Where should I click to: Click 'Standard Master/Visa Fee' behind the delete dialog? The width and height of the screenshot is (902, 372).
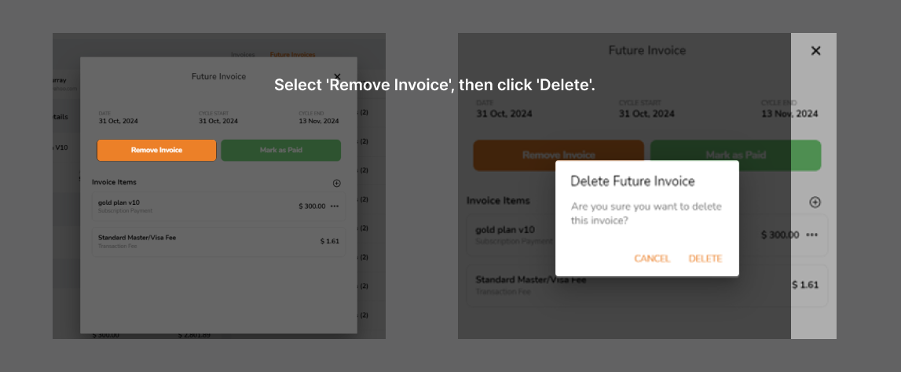[x=530, y=280]
